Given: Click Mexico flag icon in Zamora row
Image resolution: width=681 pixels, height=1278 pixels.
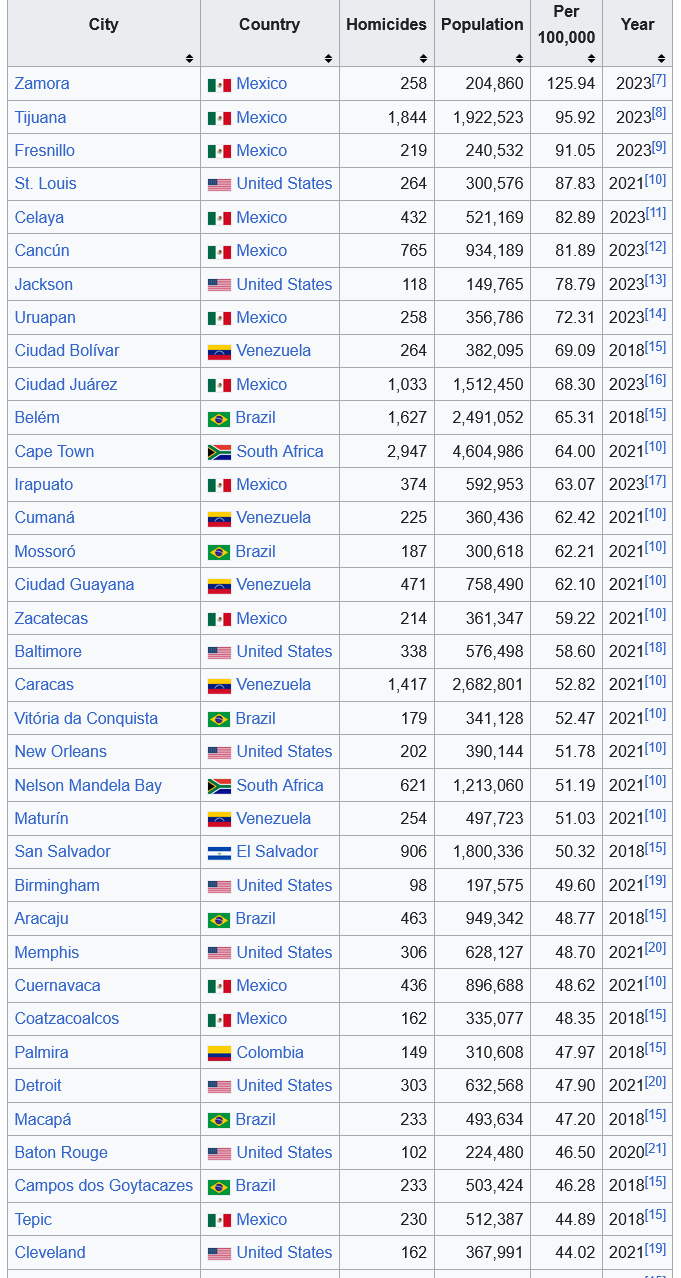Looking at the screenshot, I should (219, 85).
